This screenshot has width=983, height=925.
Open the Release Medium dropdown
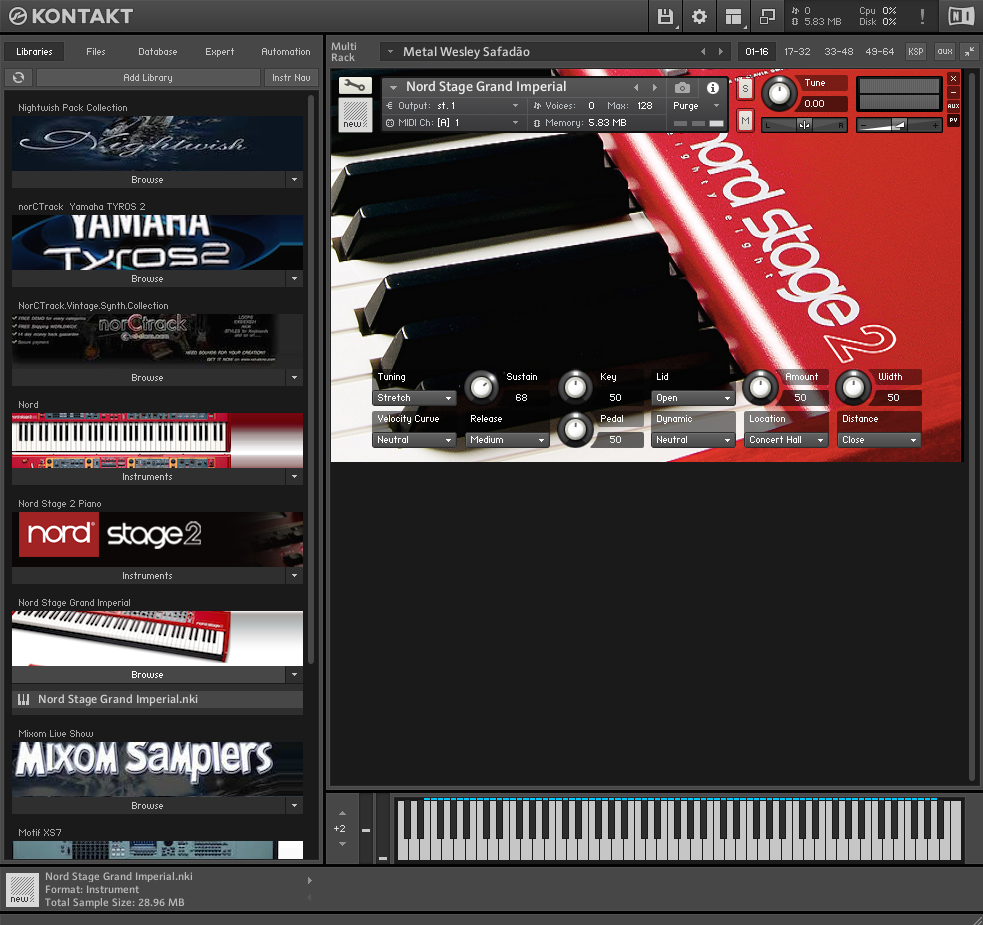(x=507, y=440)
